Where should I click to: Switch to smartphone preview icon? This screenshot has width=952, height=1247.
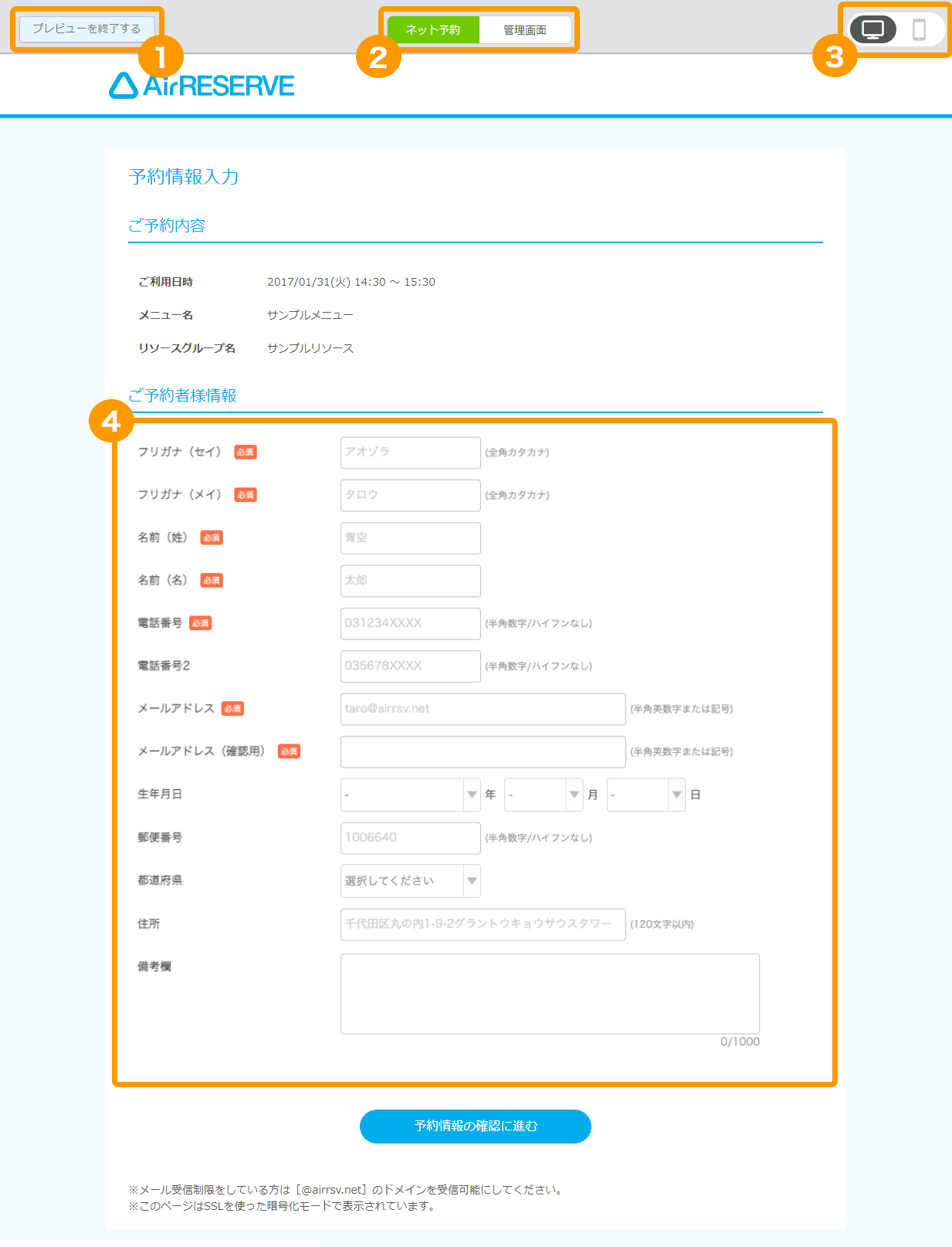919,29
